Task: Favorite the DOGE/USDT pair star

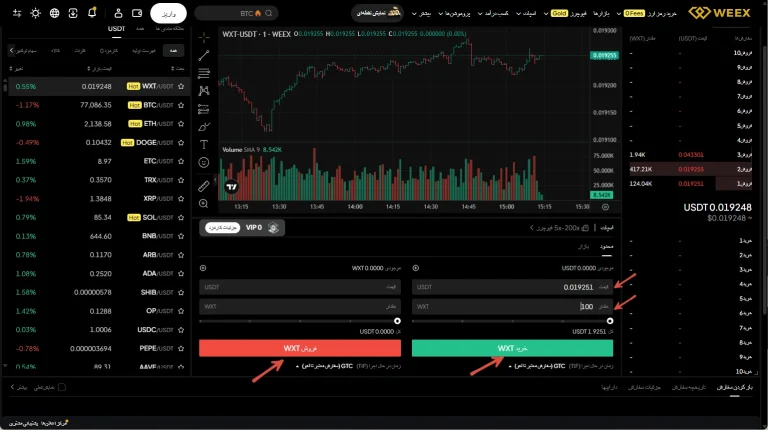Action: (181, 143)
